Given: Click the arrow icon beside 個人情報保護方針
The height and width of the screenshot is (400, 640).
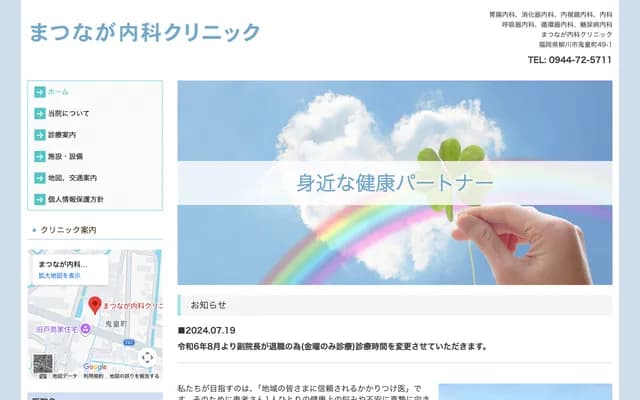Looking at the screenshot, I should click(x=40, y=200).
